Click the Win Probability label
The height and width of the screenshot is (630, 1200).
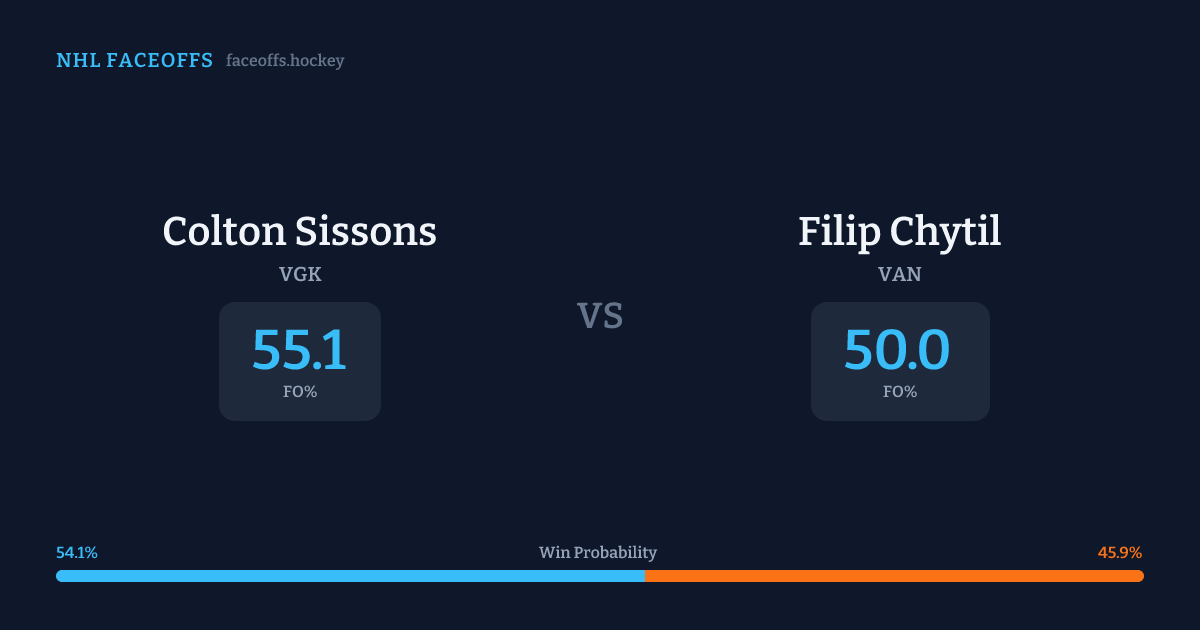pos(598,553)
